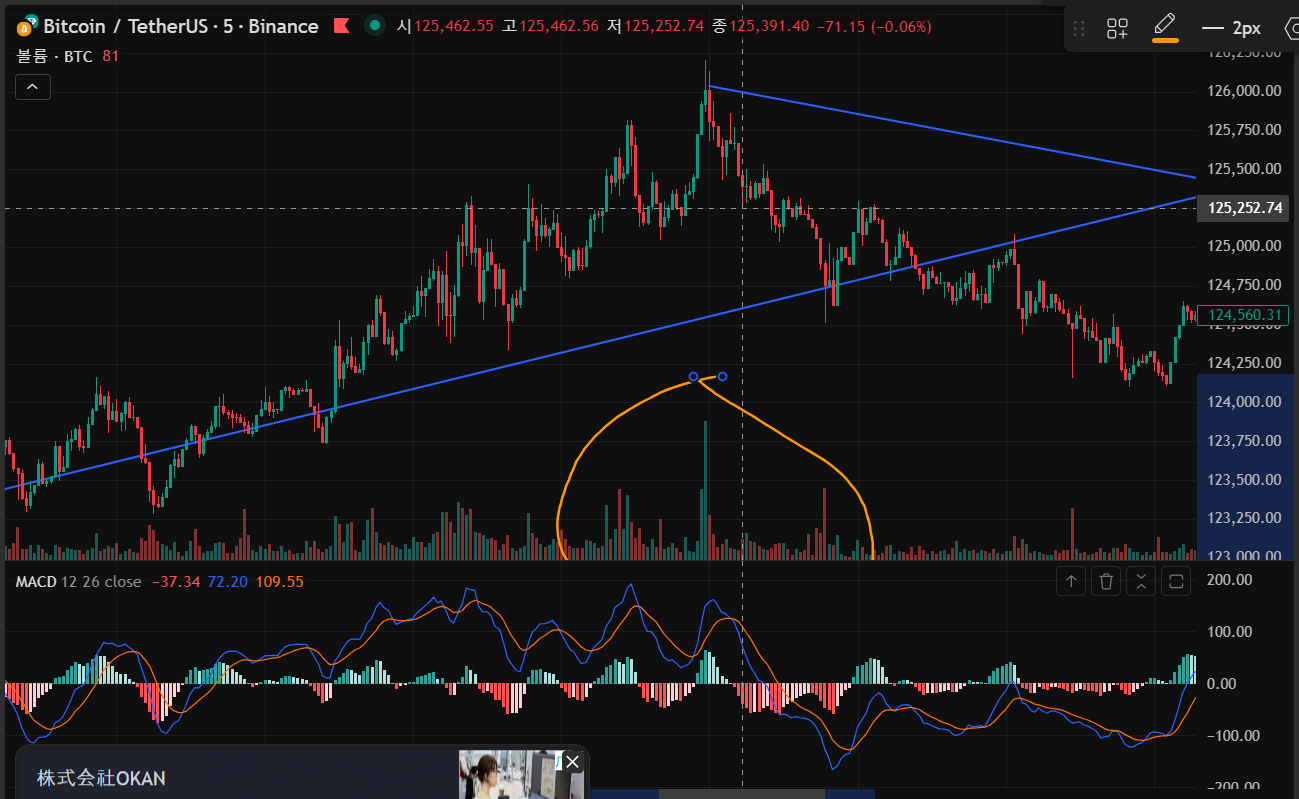The width and height of the screenshot is (1299, 799).
Task: Click the green 124,560.31 current price label
Action: [x=1245, y=316]
